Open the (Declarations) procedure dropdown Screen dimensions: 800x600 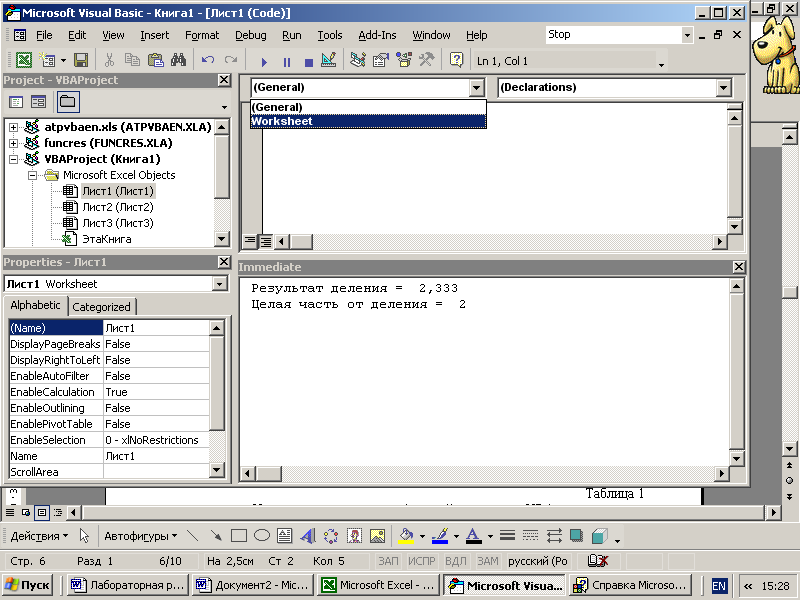point(723,88)
